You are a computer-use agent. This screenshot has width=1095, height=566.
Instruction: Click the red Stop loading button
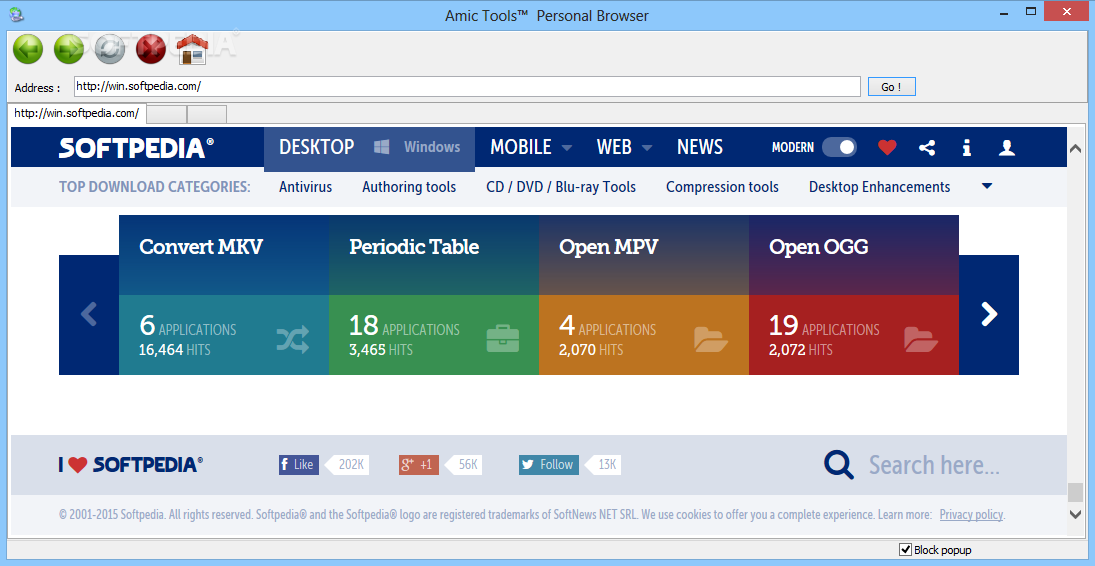pos(151,49)
